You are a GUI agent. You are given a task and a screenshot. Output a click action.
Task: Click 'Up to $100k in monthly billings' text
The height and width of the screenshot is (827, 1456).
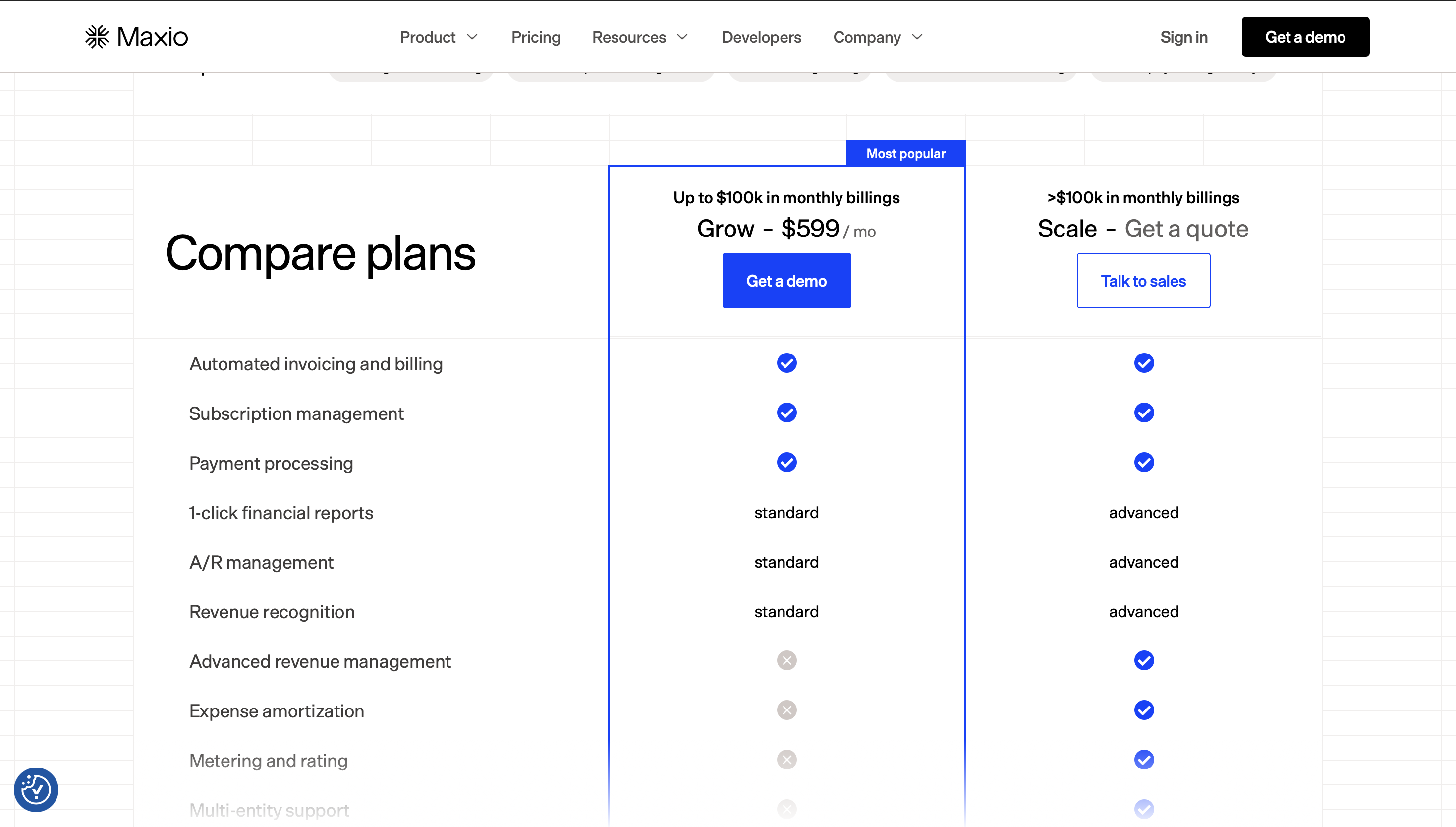click(786, 198)
